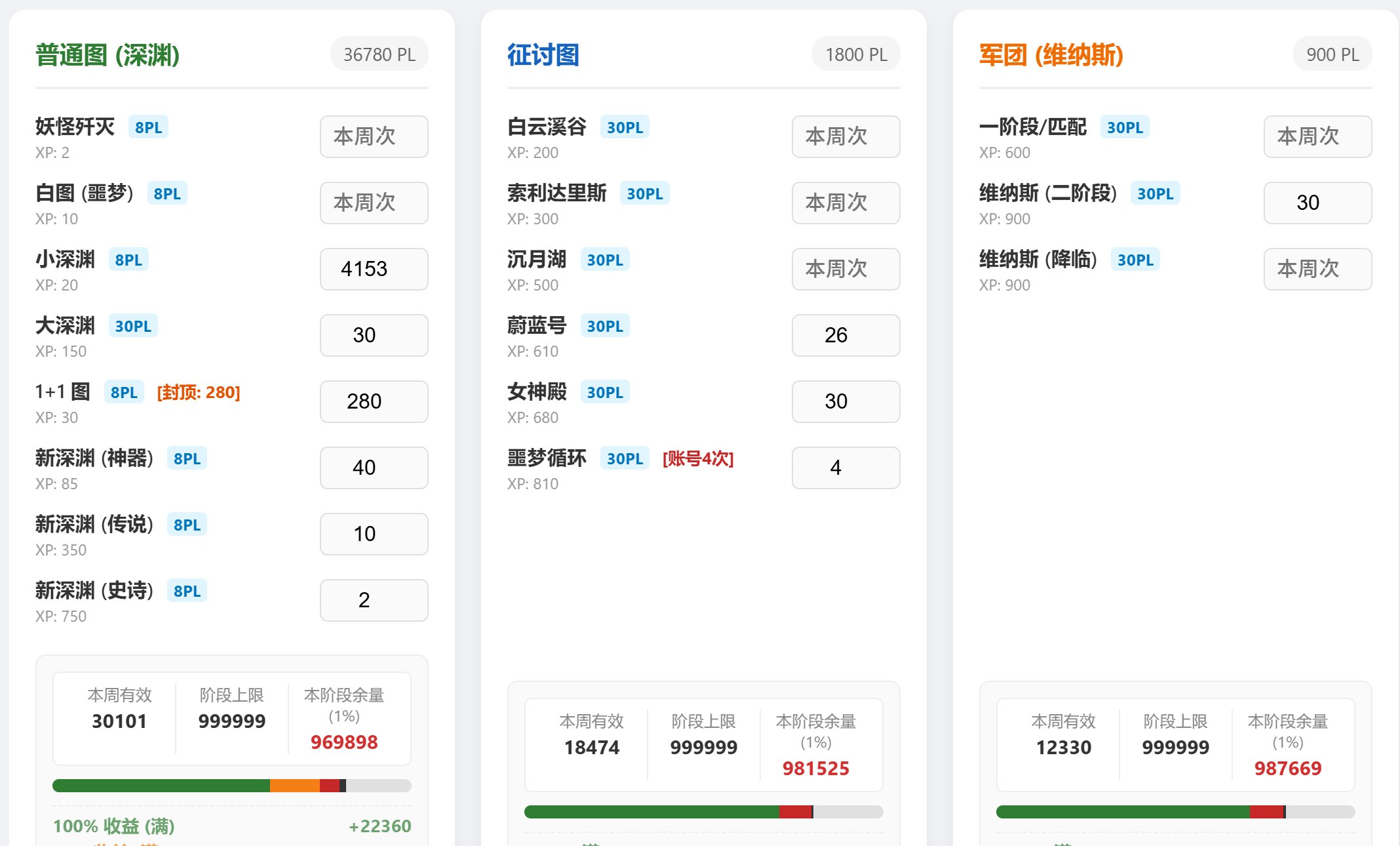This screenshot has width=1400, height=846.
Task: Click the 30PL badge beside 大深渊
Action: [x=132, y=325]
